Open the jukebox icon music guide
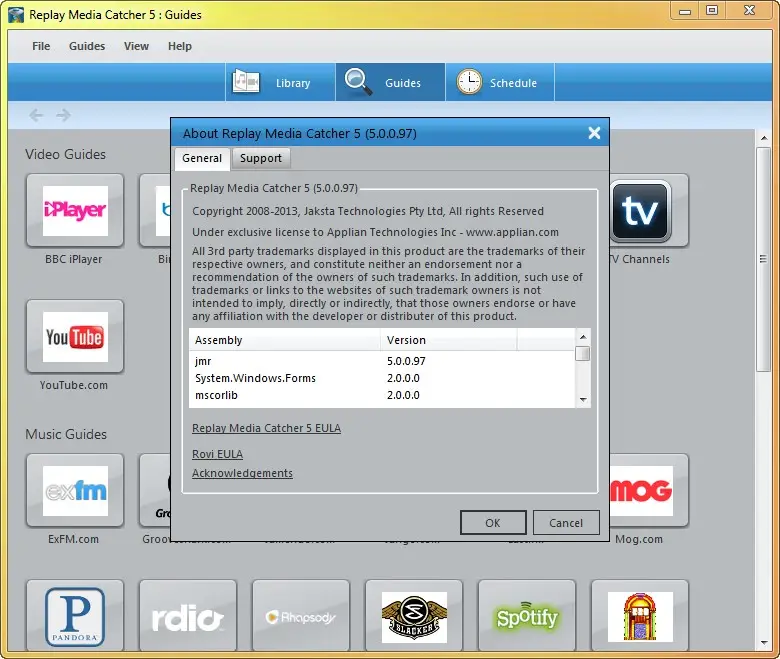This screenshot has height=659, width=780. click(x=640, y=617)
